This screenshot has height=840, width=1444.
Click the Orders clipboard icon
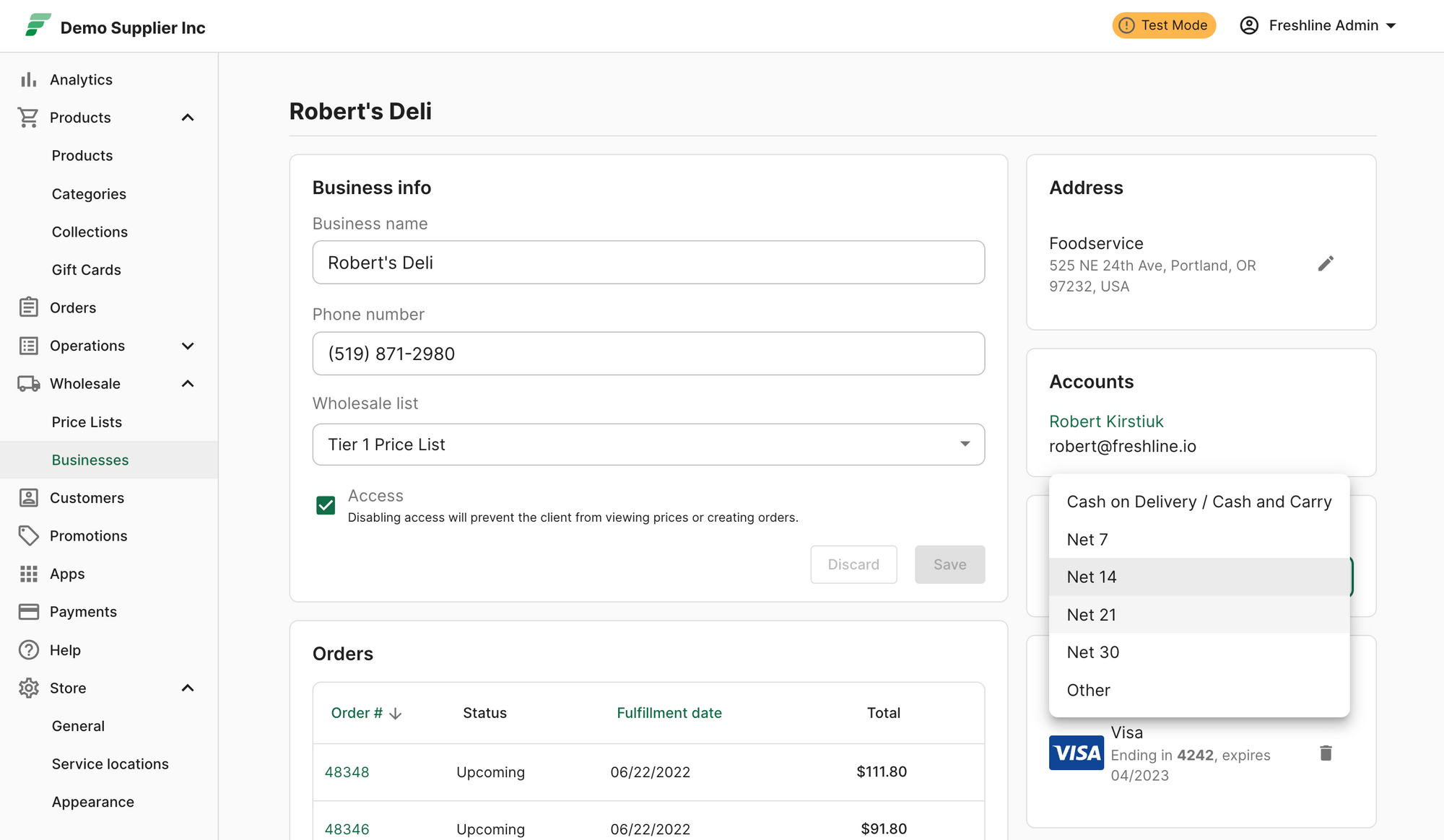coord(28,307)
